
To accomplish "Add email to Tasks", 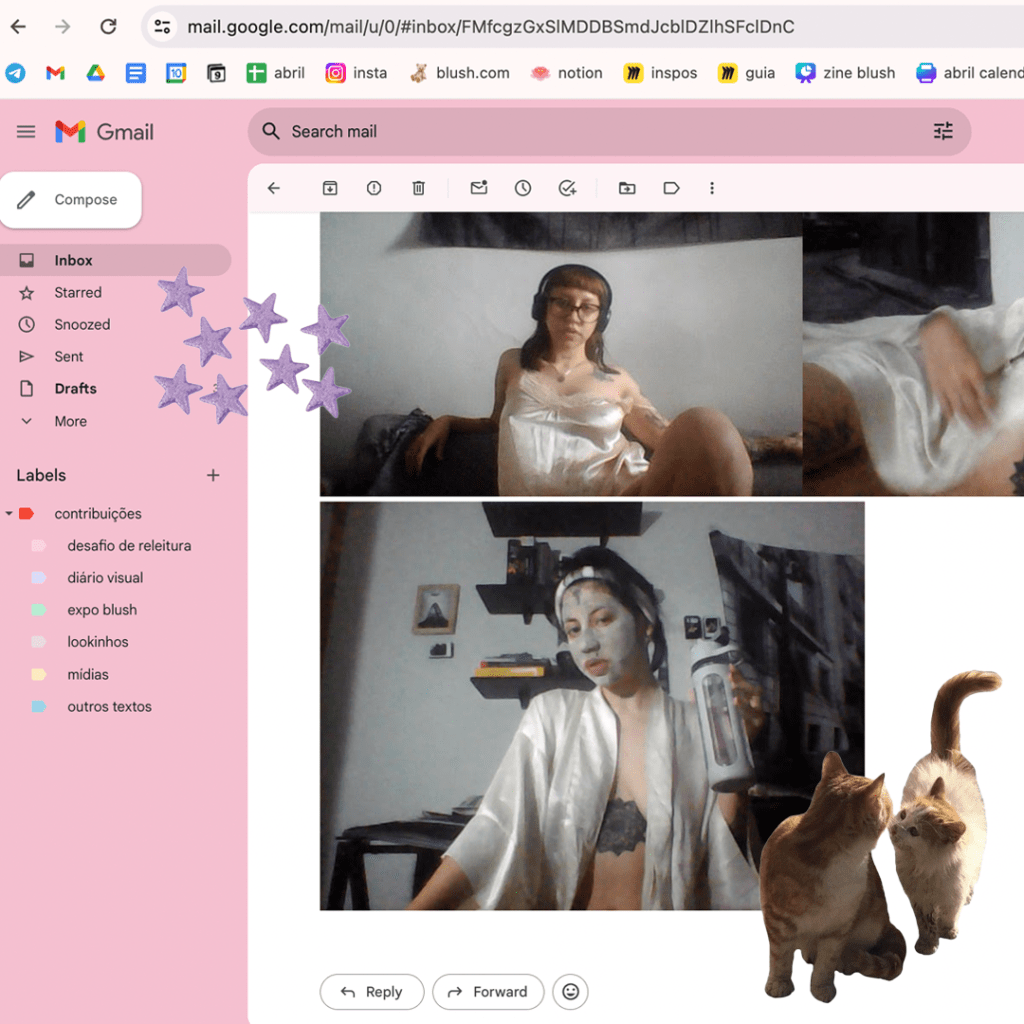I will pyautogui.click(x=567, y=188).
